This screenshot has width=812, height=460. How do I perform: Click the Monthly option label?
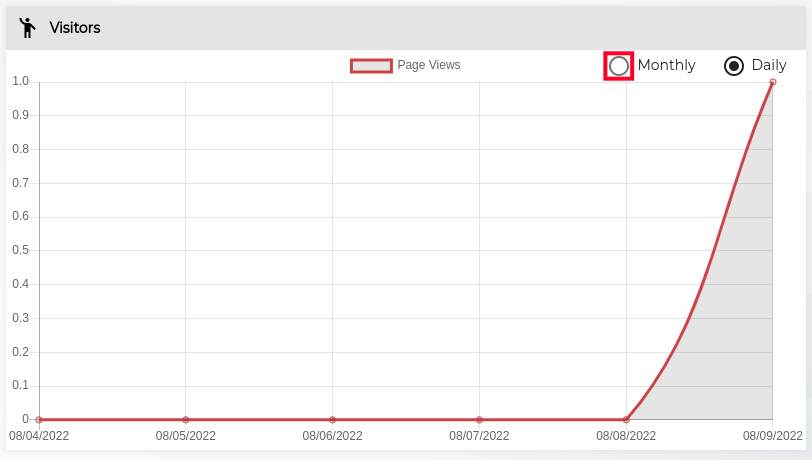point(666,66)
